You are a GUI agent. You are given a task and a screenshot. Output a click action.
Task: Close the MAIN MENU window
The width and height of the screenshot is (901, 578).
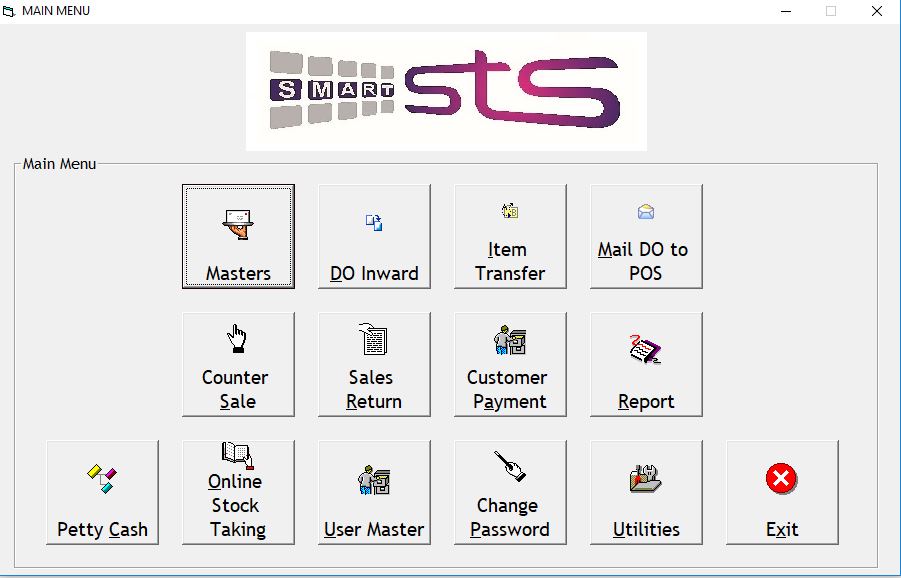pos(877,11)
